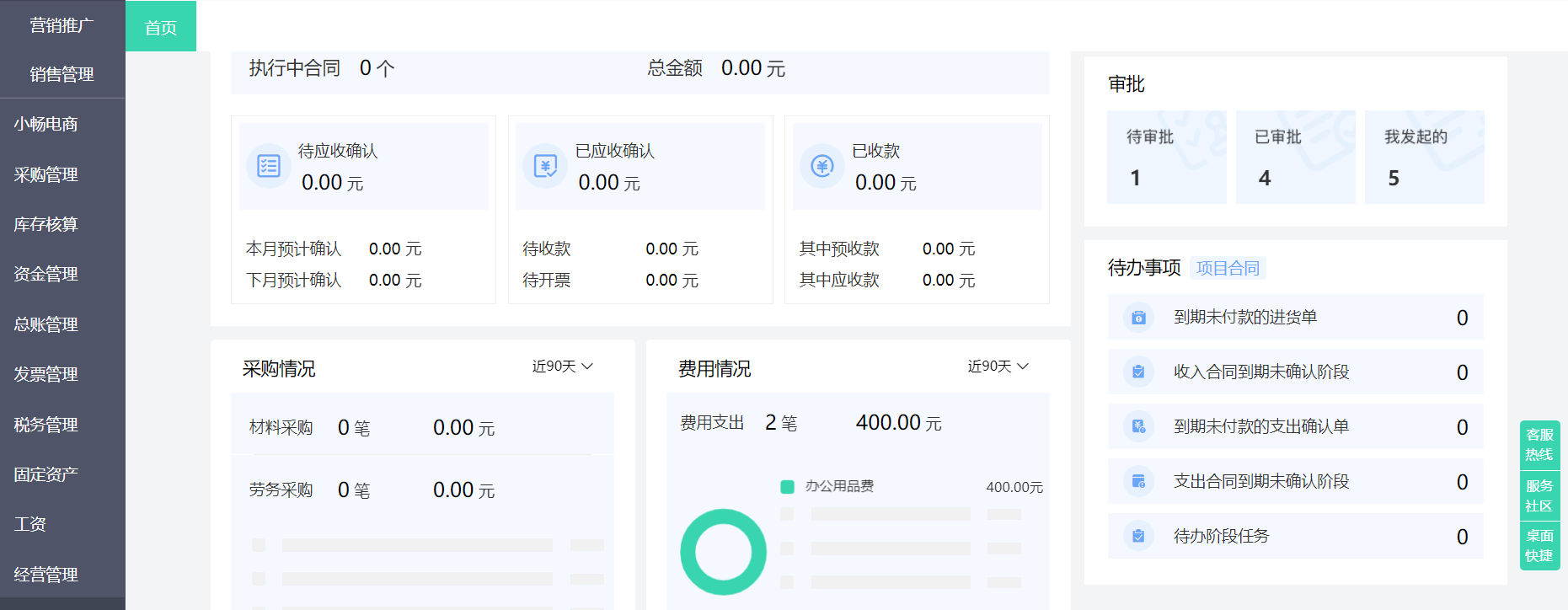
Task: Click the 费用支出 label
Action: (x=712, y=423)
